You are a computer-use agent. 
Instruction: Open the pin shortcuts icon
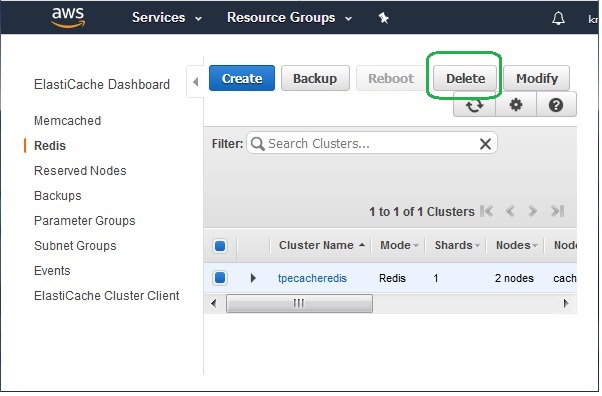tap(384, 18)
